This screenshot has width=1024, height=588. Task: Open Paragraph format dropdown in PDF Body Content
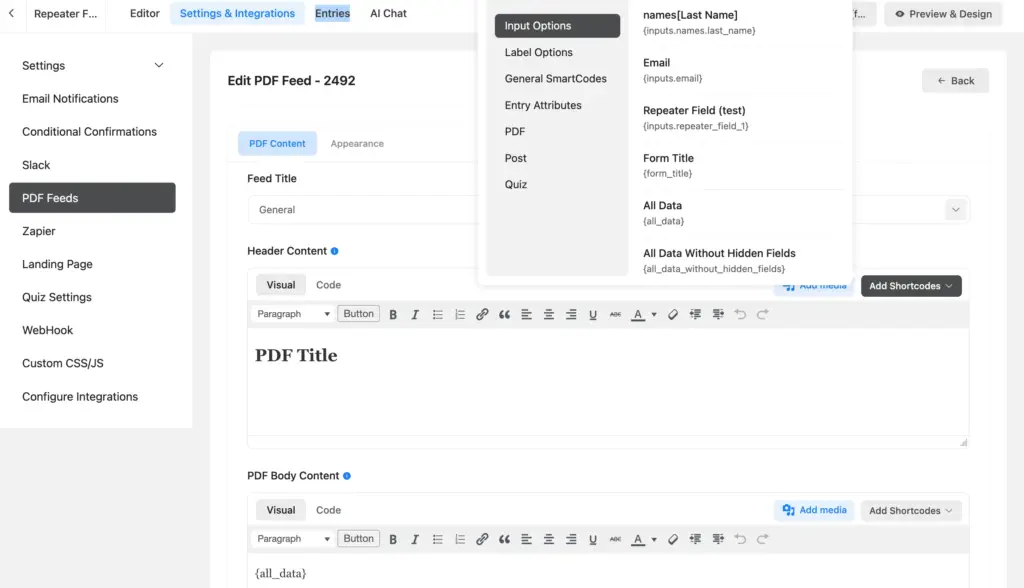(293, 539)
